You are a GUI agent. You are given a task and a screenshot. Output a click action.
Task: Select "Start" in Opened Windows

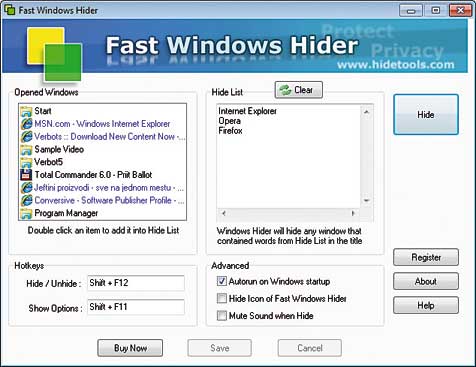point(43,111)
